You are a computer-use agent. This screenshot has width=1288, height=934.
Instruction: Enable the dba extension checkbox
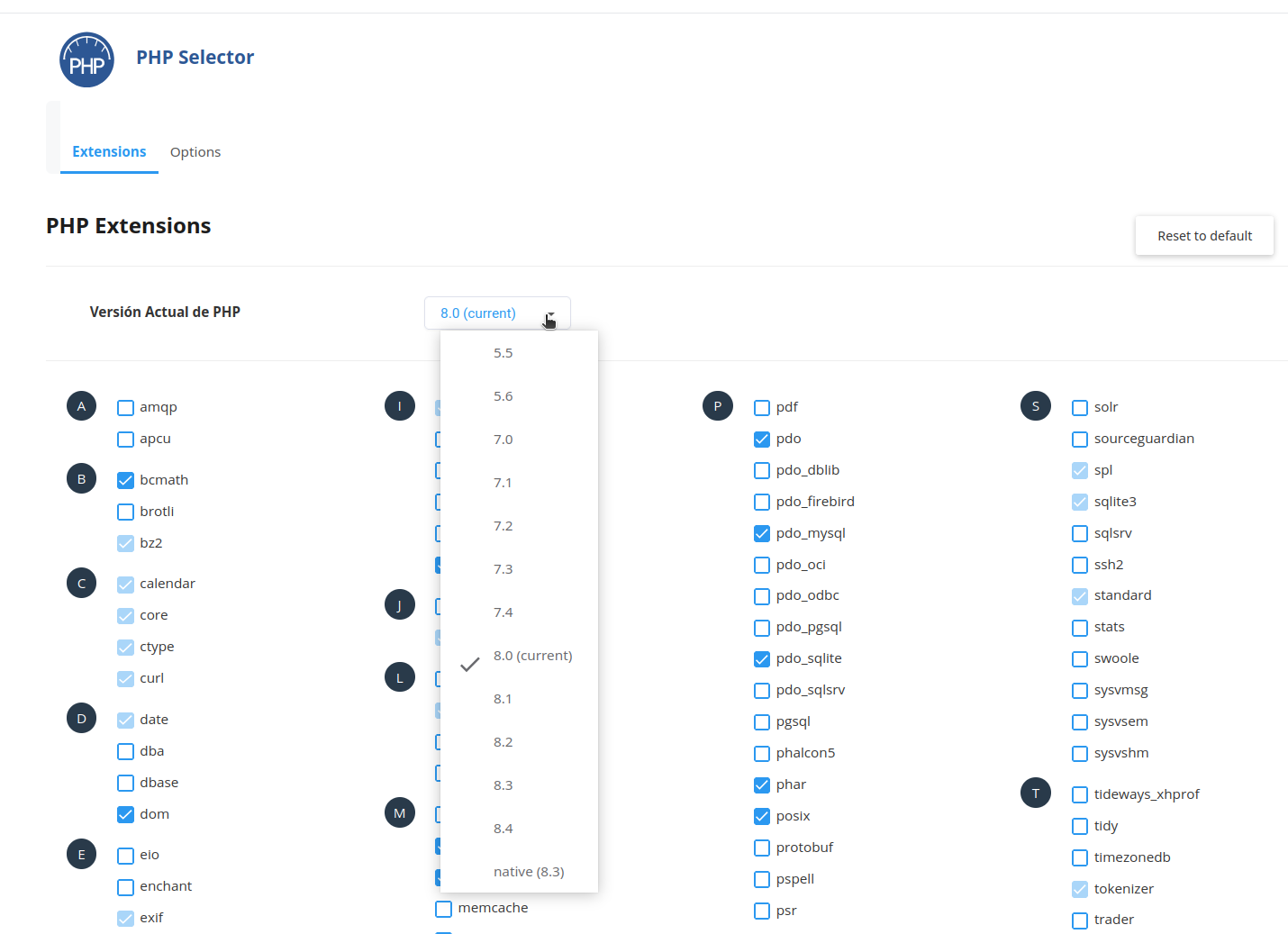tap(125, 752)
